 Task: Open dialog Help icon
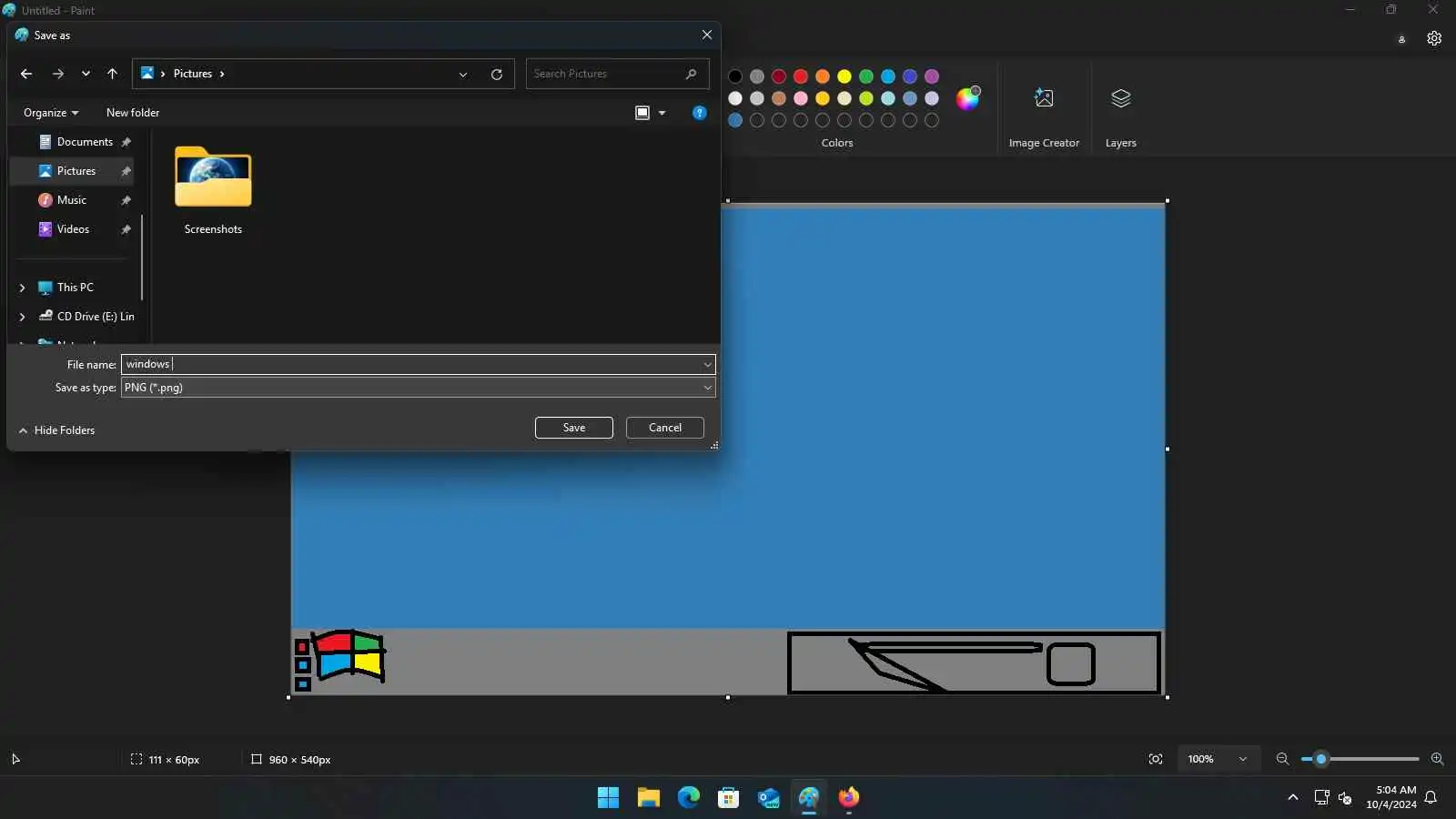pyautogui.click(x=699, y=113)
